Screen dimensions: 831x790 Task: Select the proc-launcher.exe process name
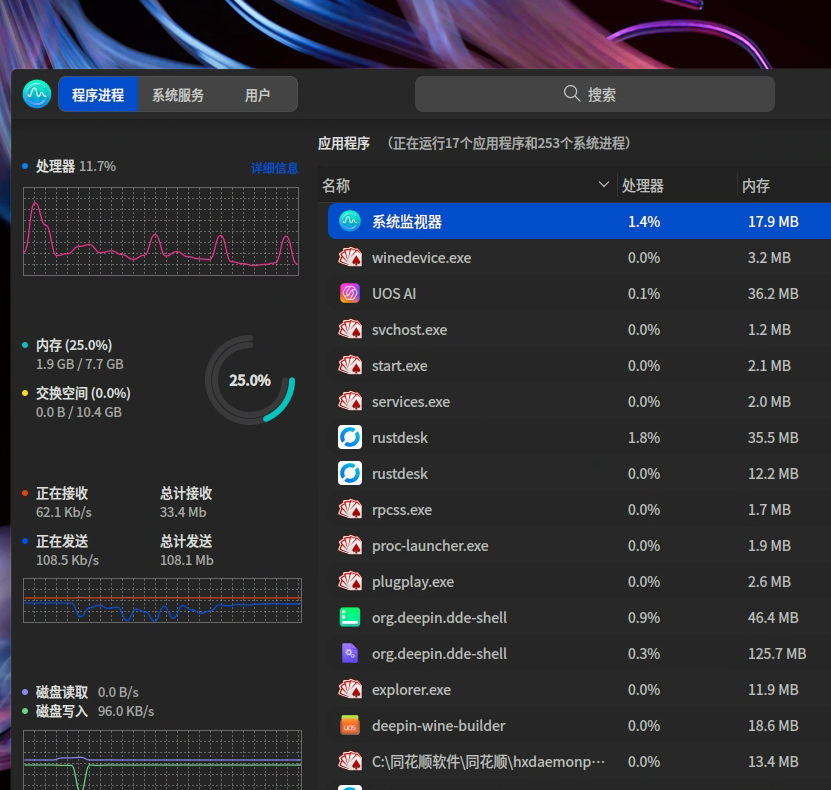coord(430,546)
